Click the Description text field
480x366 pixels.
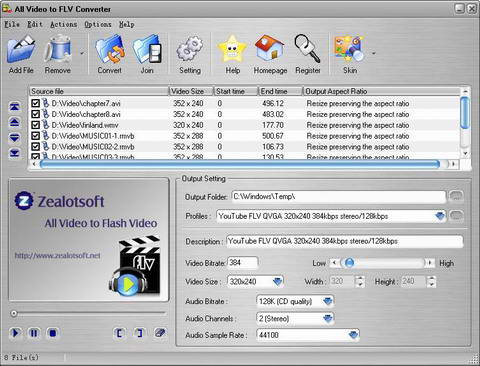pyautogui.click(x=345, y=241)
